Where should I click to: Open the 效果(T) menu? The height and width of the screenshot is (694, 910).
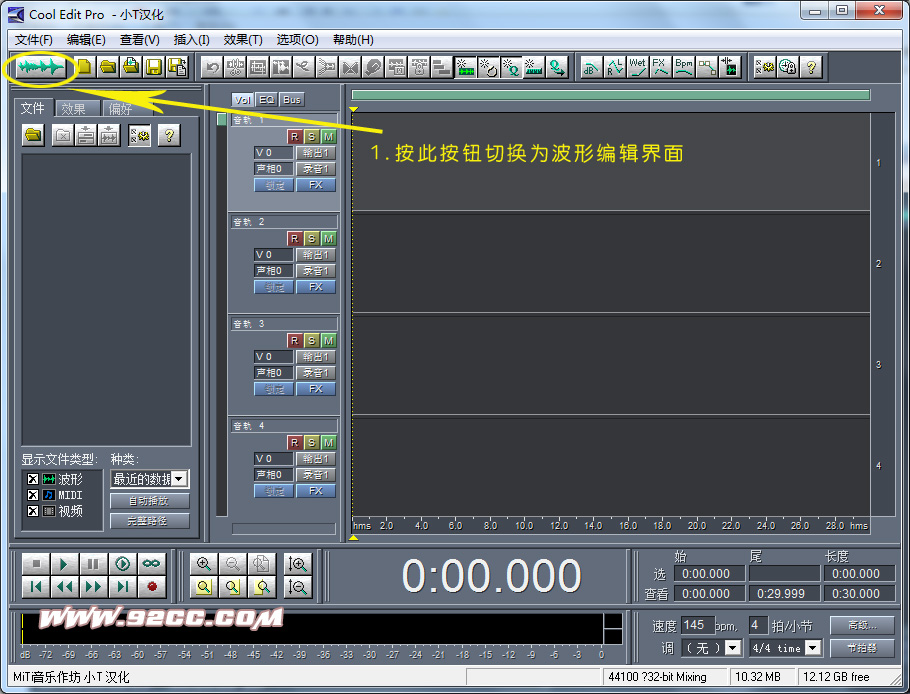tap(243, 40)
